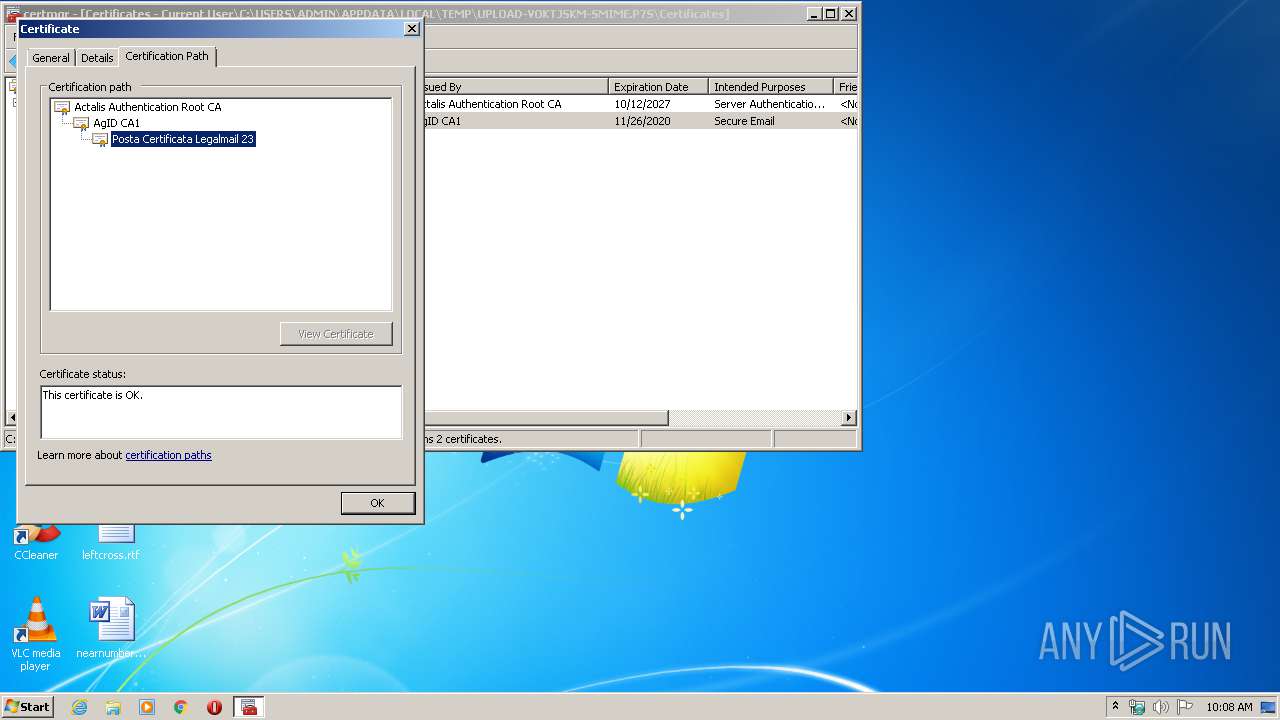
Task: Show hidden tray icons arrow
Action: coord(1116,707)
